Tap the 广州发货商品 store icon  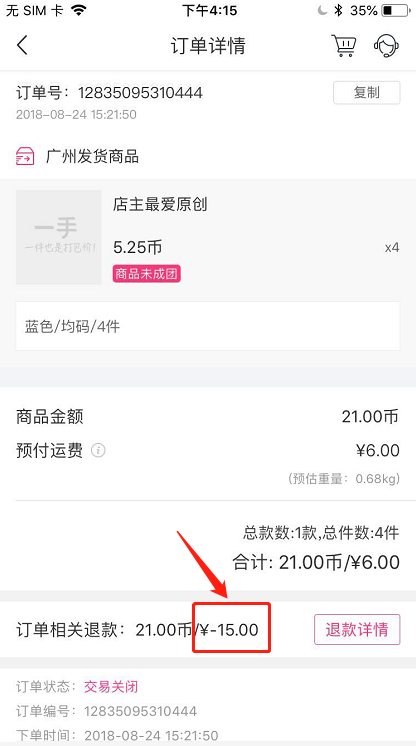[25, 156]
